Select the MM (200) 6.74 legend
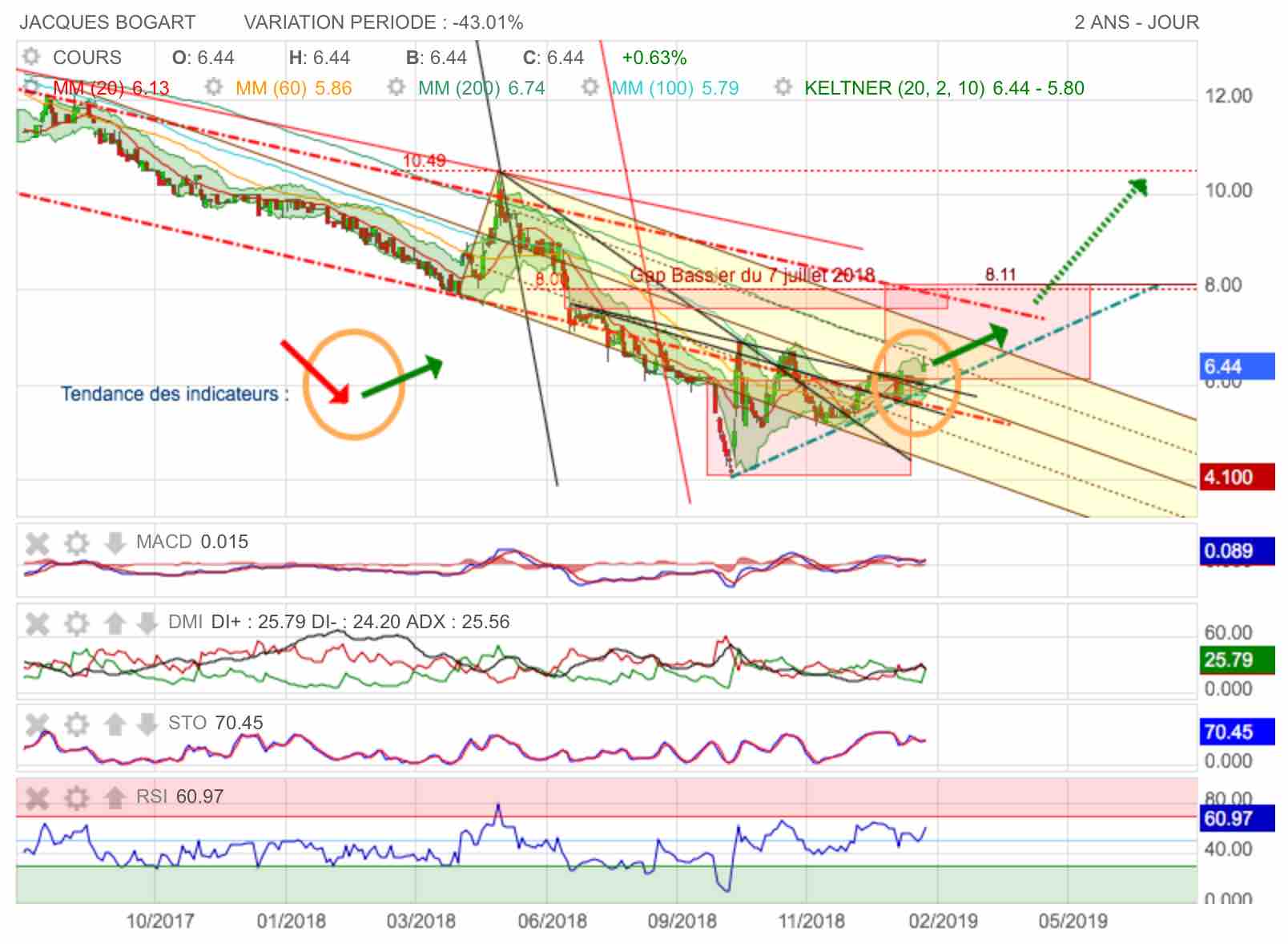 [x=481, y=87]
